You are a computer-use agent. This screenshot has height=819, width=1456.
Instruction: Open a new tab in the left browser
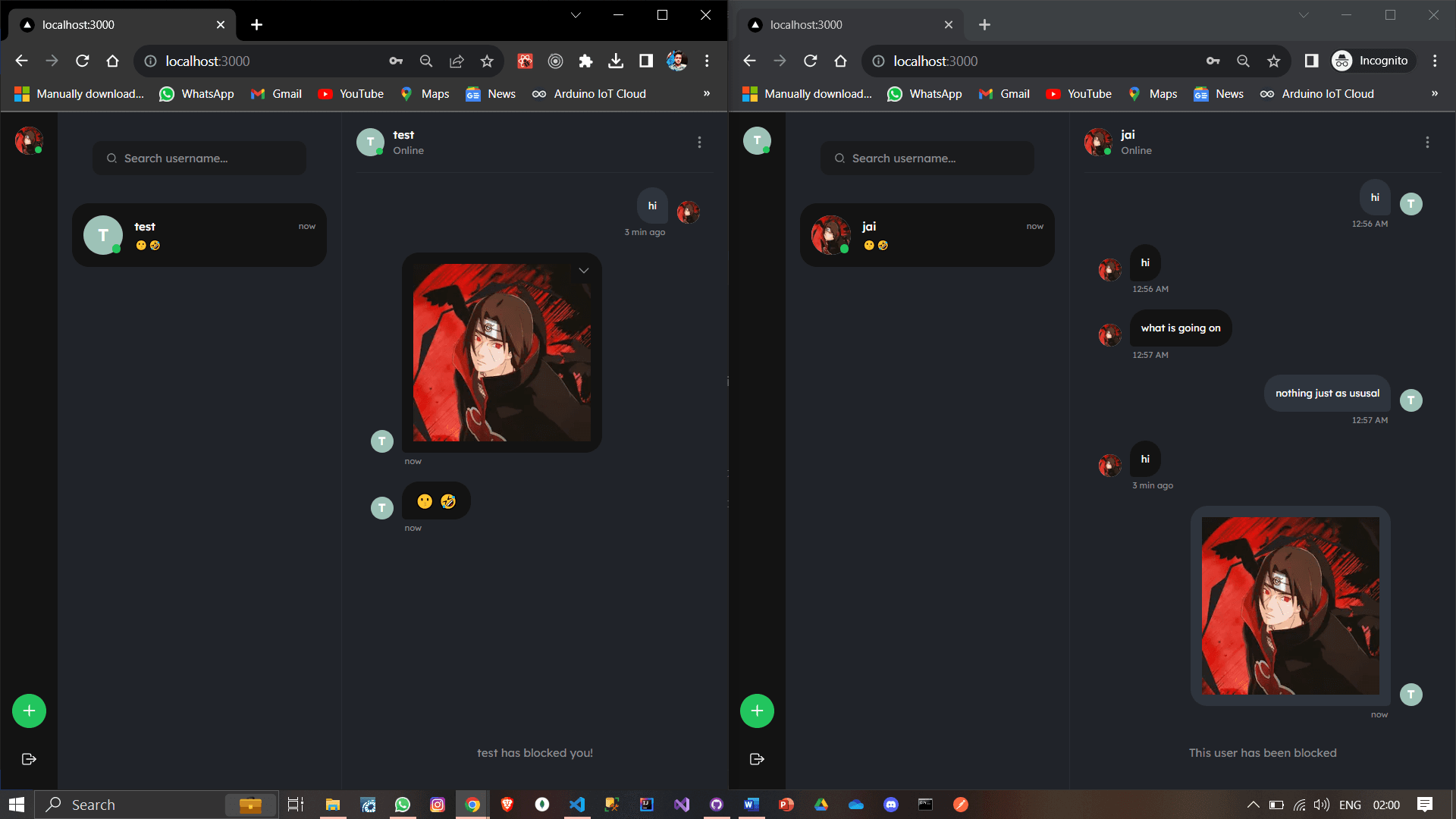click(x=257, y=24)
